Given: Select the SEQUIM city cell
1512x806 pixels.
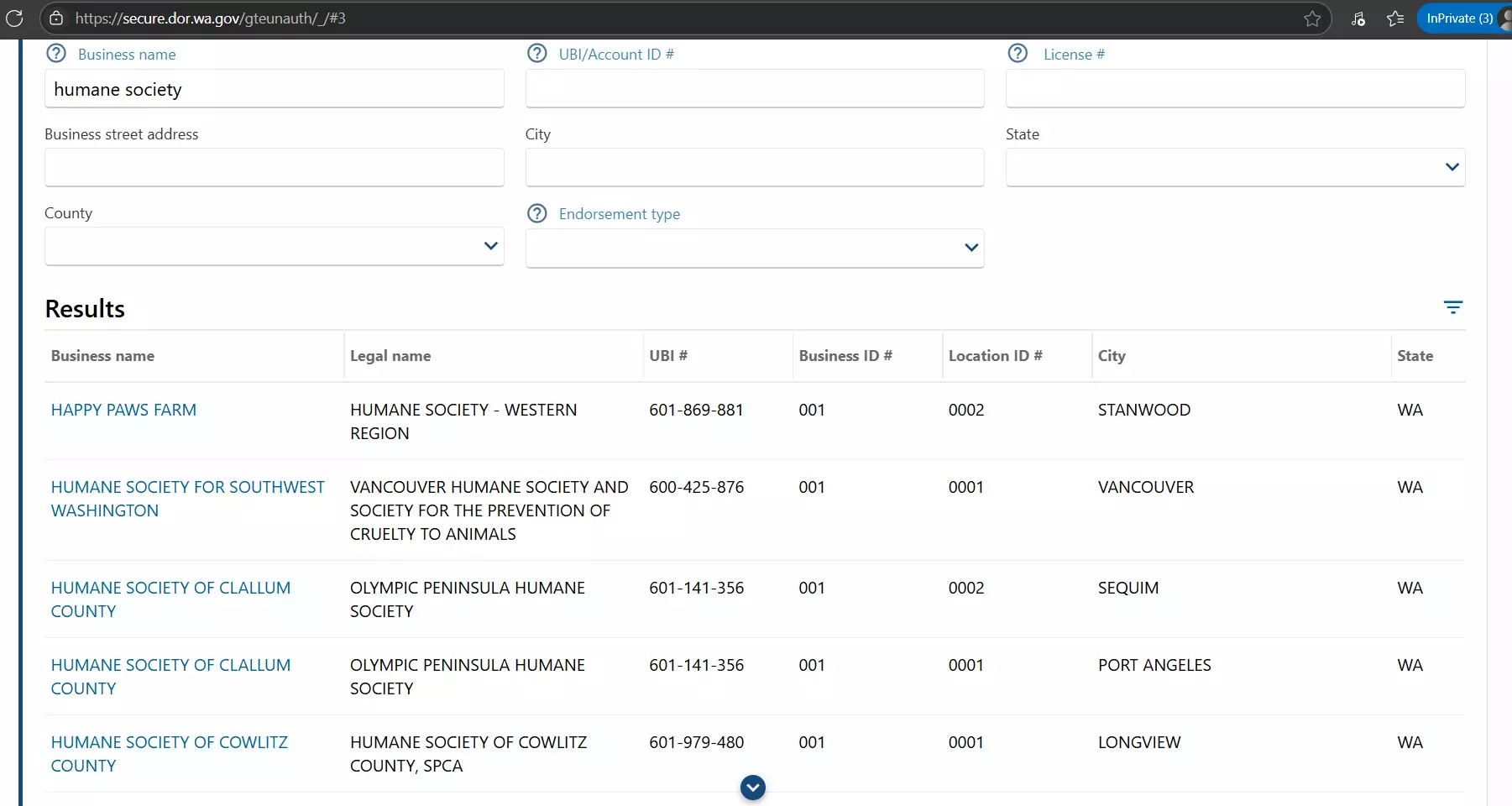Looking at the screenshot, I should coord(1128,588).
